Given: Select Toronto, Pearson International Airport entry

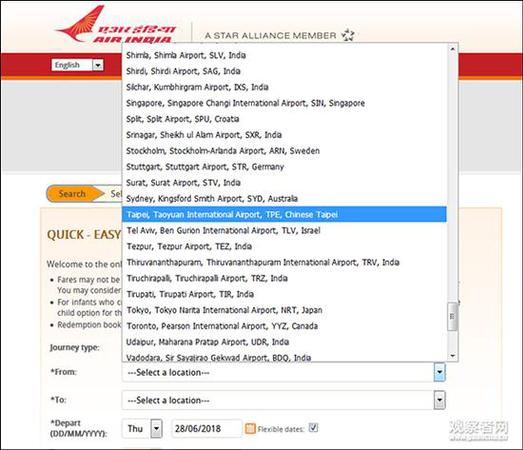Looking at the screenshot, I should (x=285, y=326).
